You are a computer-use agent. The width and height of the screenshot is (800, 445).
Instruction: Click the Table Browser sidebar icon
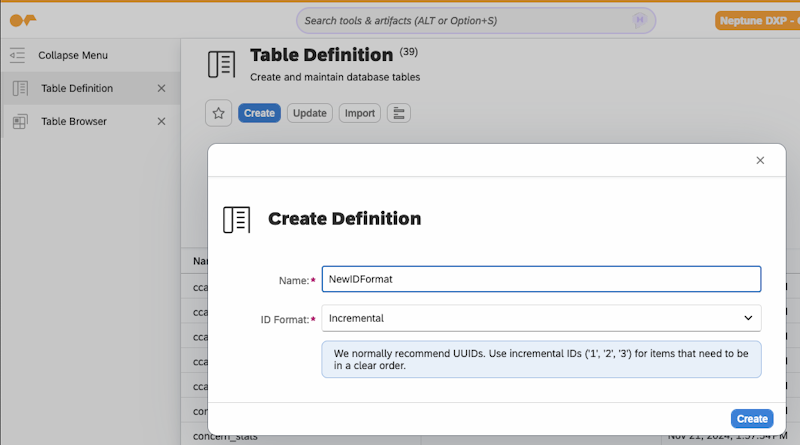tap(20, 121)
